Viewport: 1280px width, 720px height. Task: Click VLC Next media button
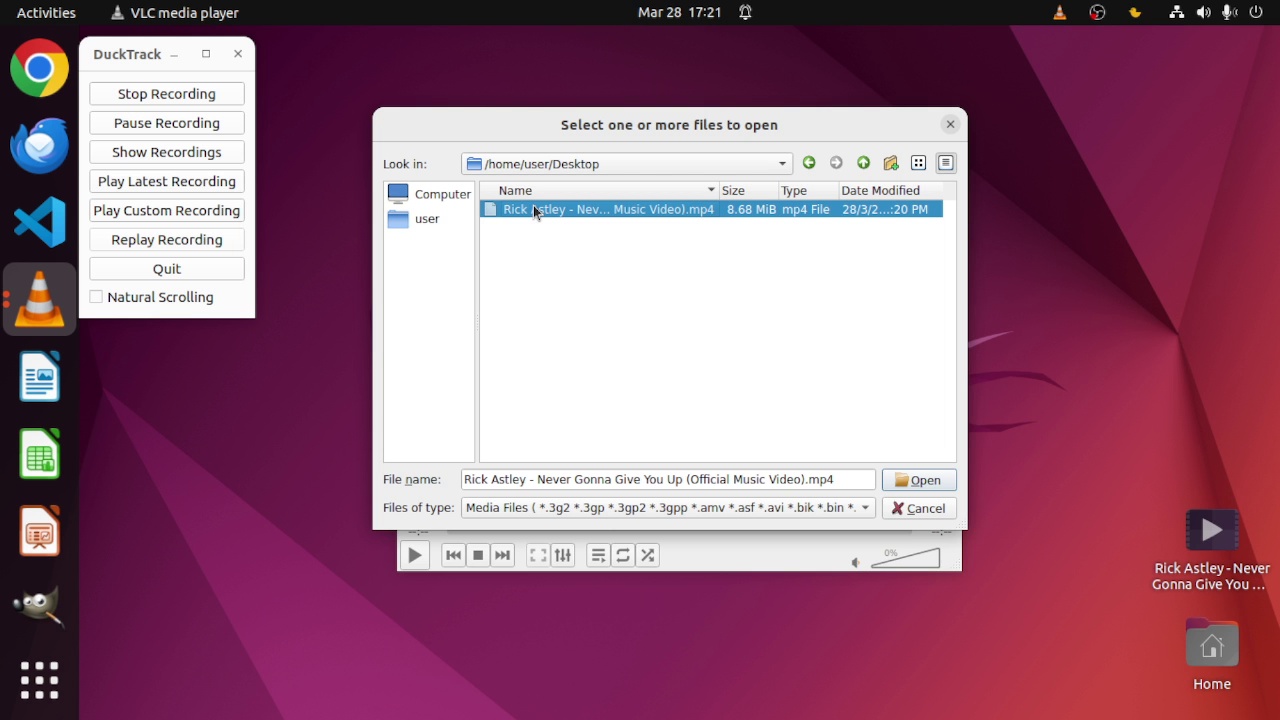click(x=503, y=555)
